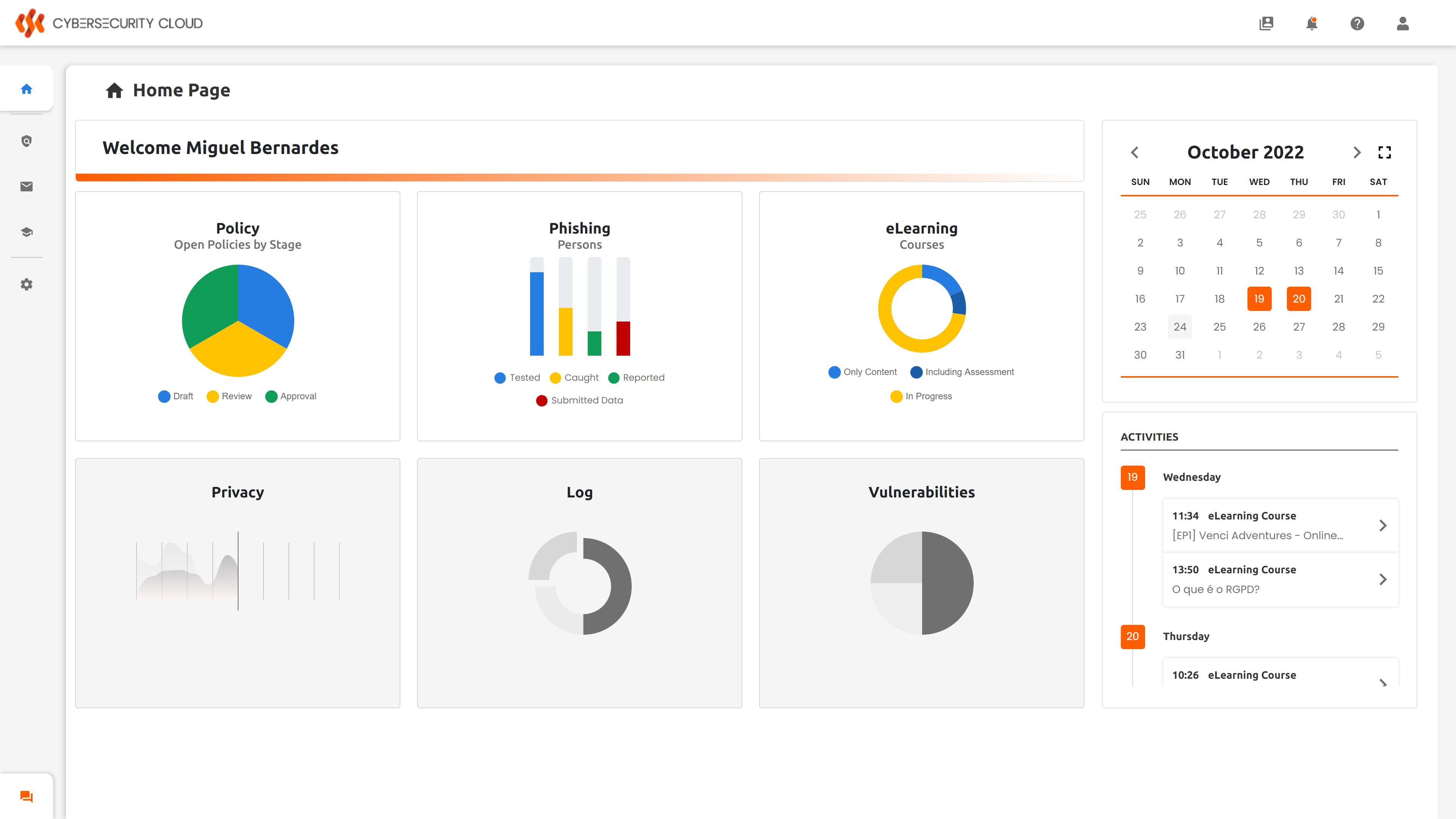The width and height of the screenshot is (1456, 819).
Task: Expand calendar to fullscreen
Action: [1384, 152]
